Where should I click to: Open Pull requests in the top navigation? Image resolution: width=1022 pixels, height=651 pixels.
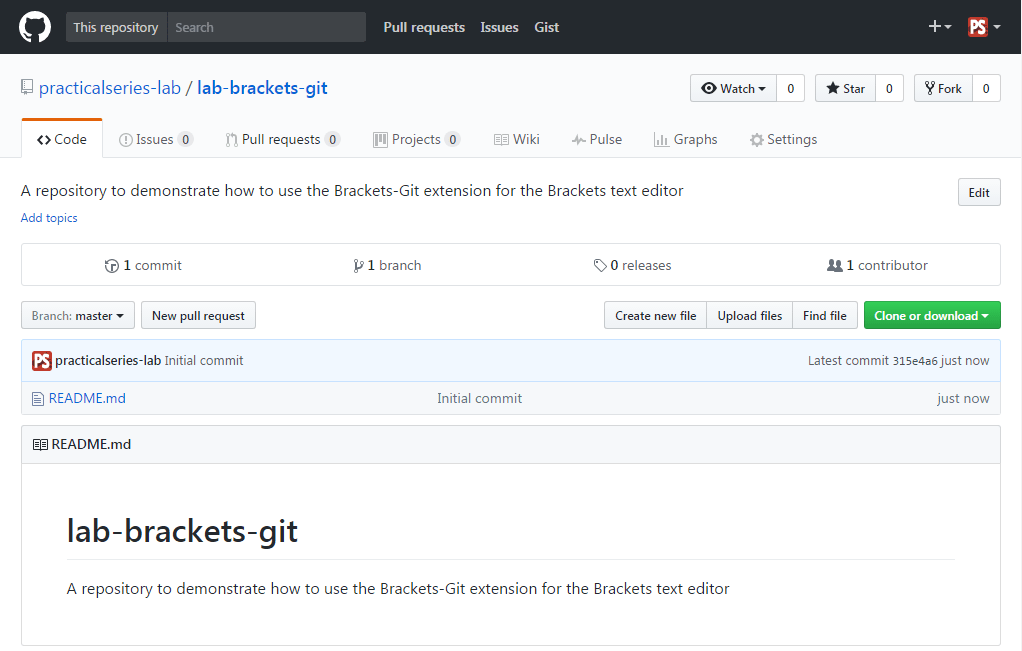[x=424, y=27]
